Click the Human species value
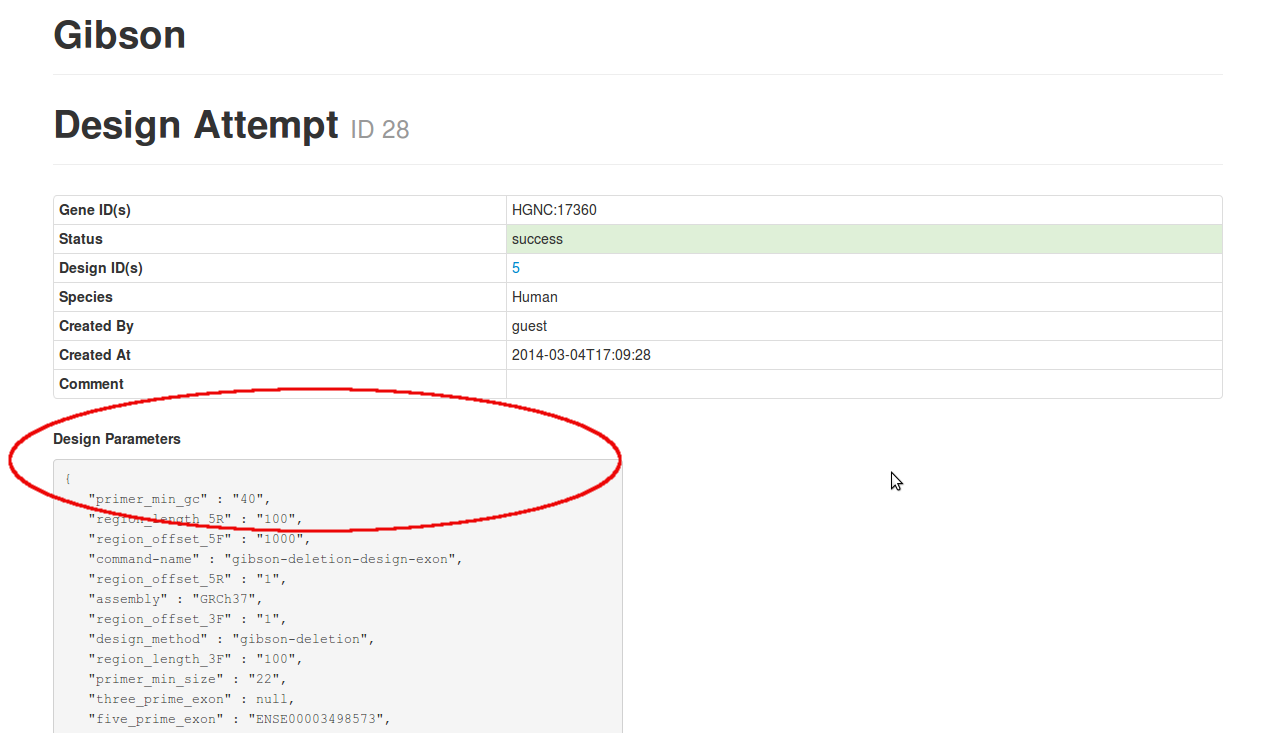1280x733 pixels. point(535,297)
